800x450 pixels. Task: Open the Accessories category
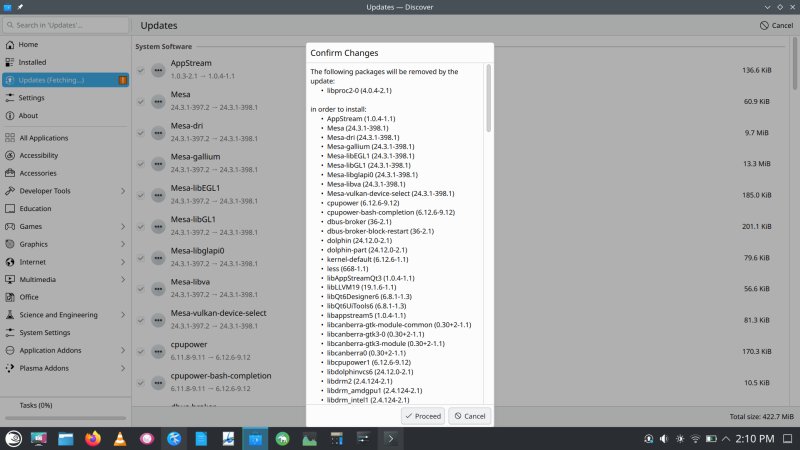[65, 173]
